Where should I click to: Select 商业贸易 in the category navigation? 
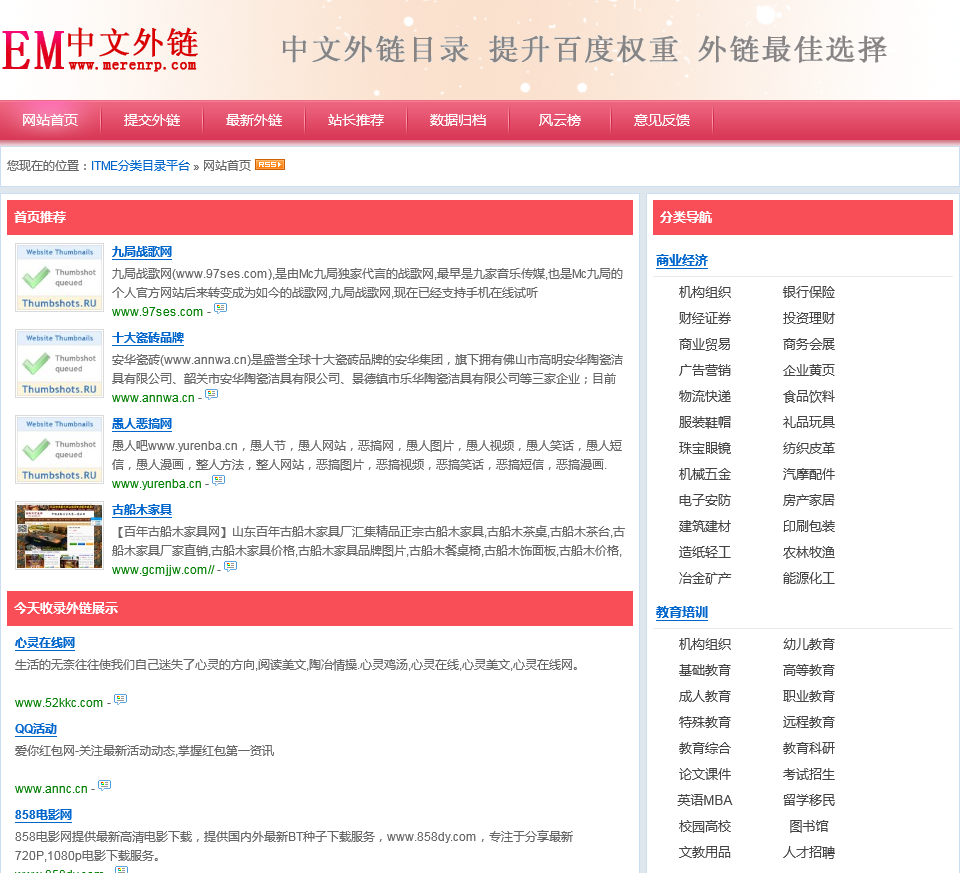[704, 345]
